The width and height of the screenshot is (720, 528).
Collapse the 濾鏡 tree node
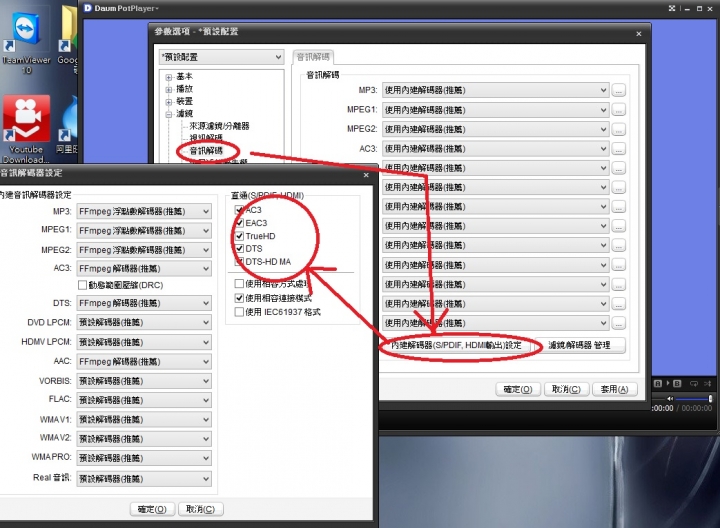(169, 114)
